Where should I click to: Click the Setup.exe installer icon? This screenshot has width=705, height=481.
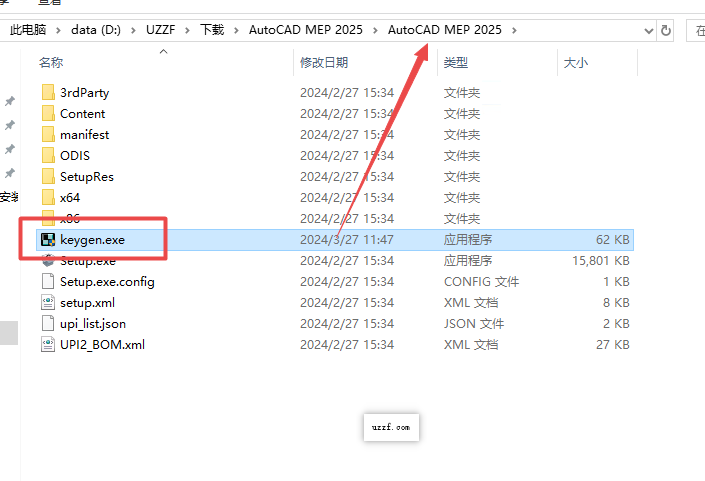(x=47, y=261)
